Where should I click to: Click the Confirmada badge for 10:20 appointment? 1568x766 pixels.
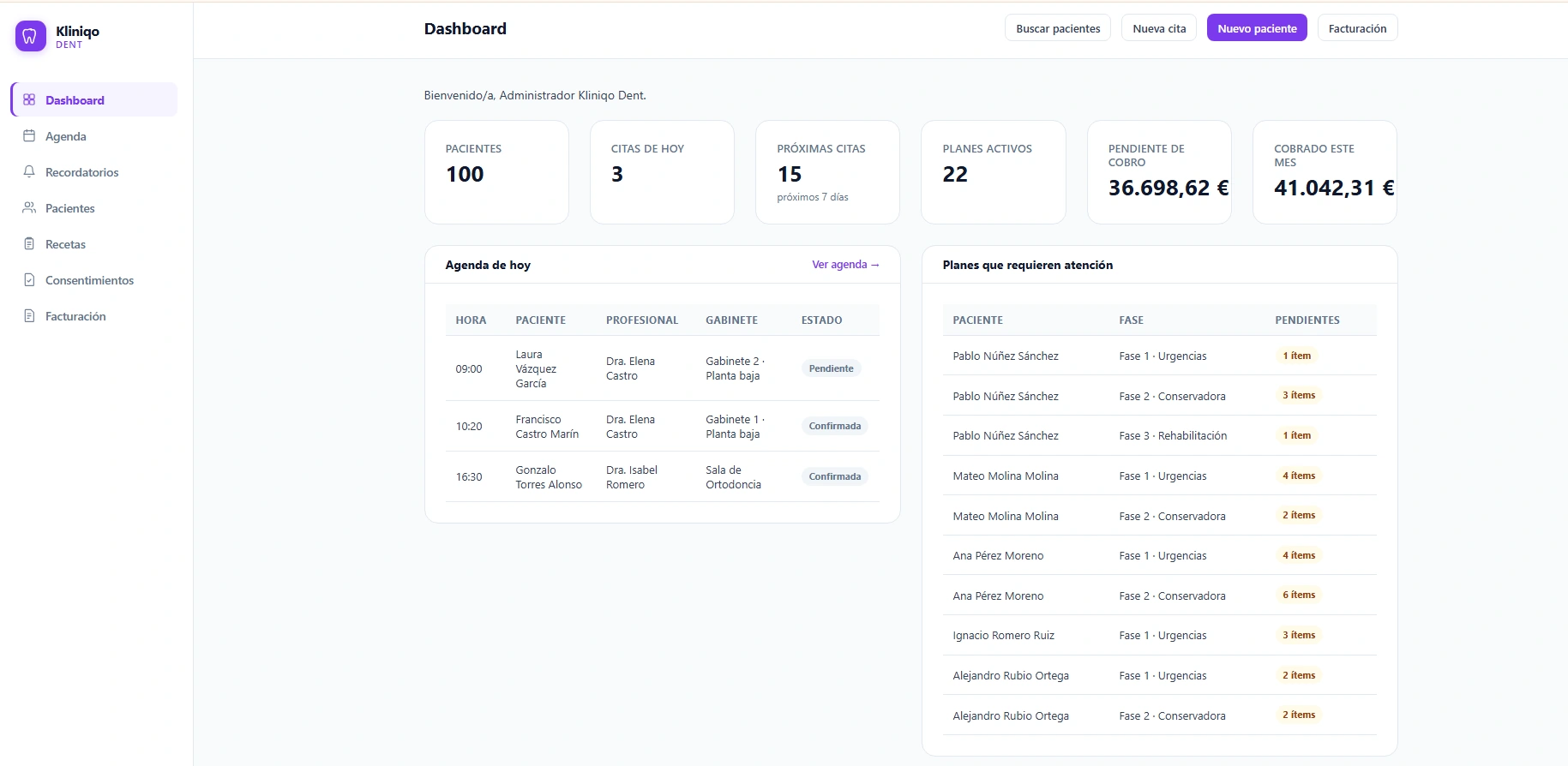coord(834,426)
